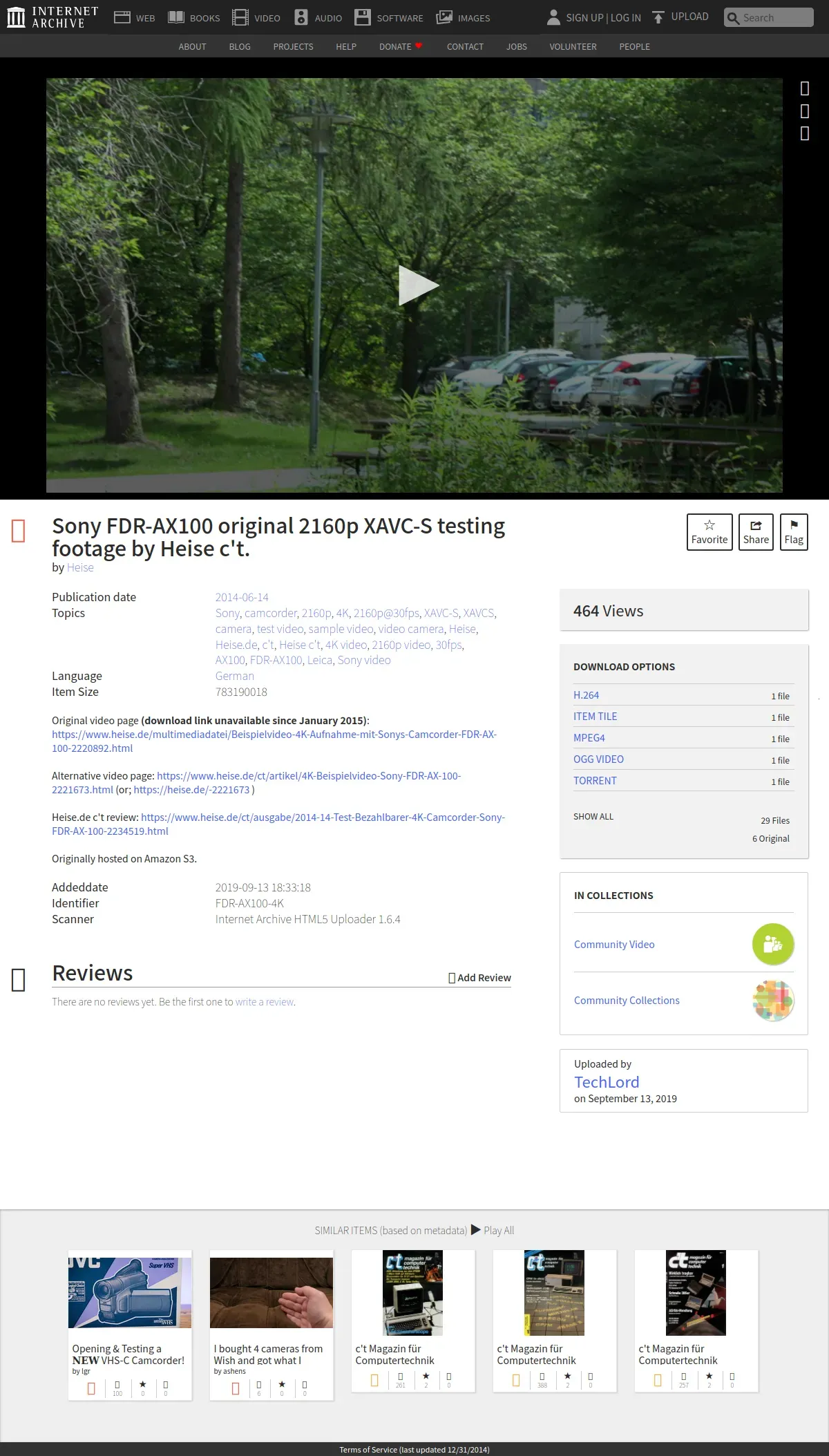Viewport: 829px width, 1456px height.
Task: Click the write a review link
Action: coord(265,1001)
